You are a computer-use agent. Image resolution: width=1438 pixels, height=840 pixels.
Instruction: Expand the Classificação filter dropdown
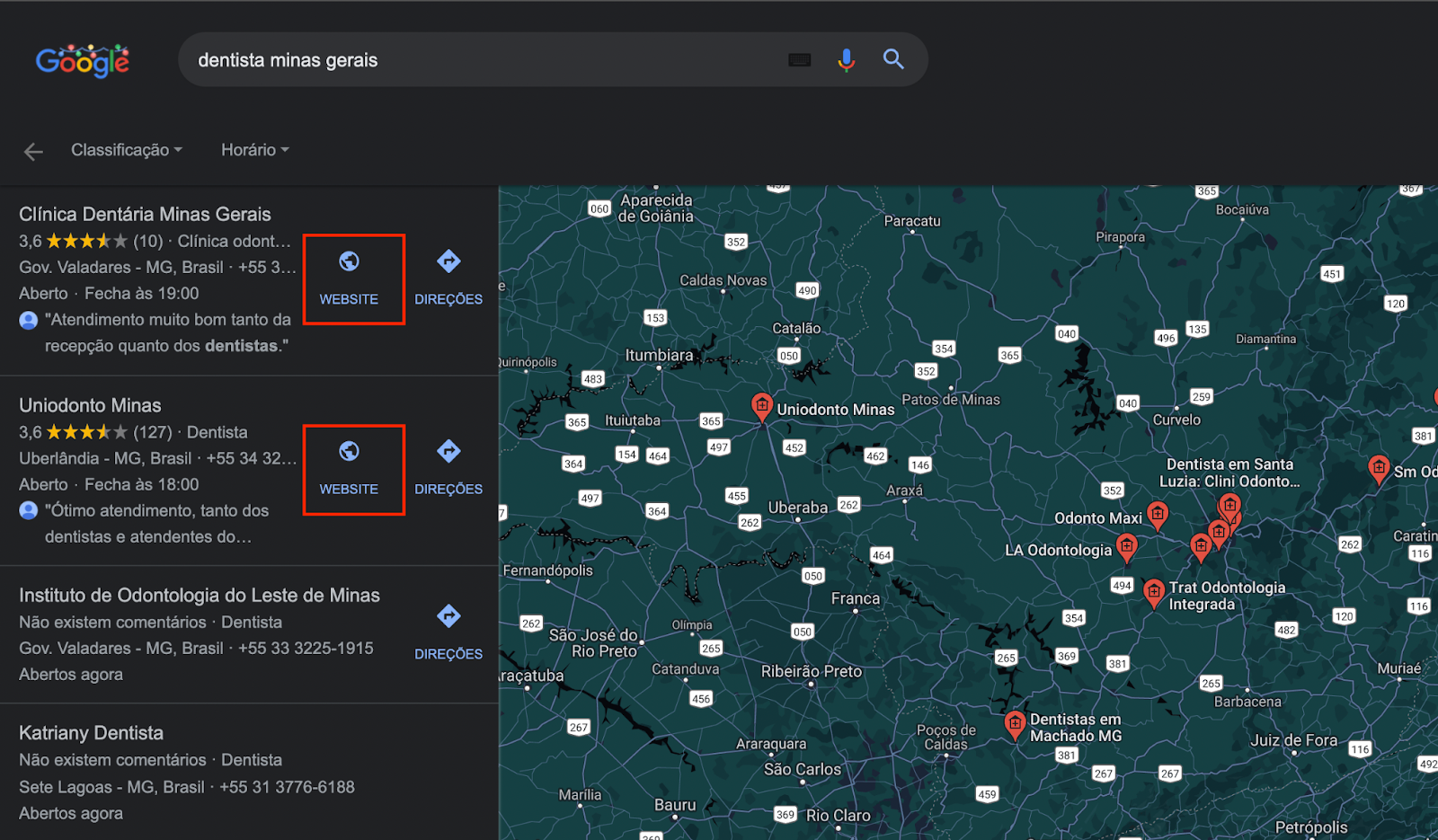click(127, 150)
